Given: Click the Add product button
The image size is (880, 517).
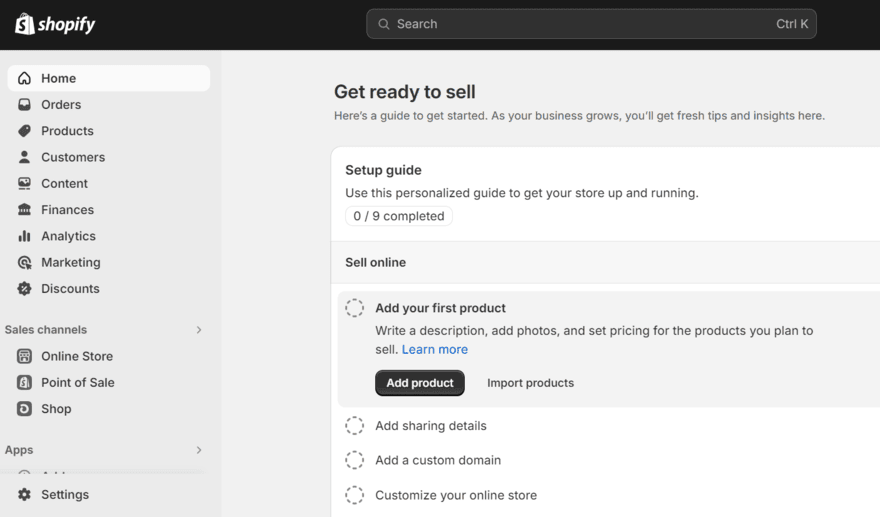Looking at the screenshot, I should tap(420, 383).
